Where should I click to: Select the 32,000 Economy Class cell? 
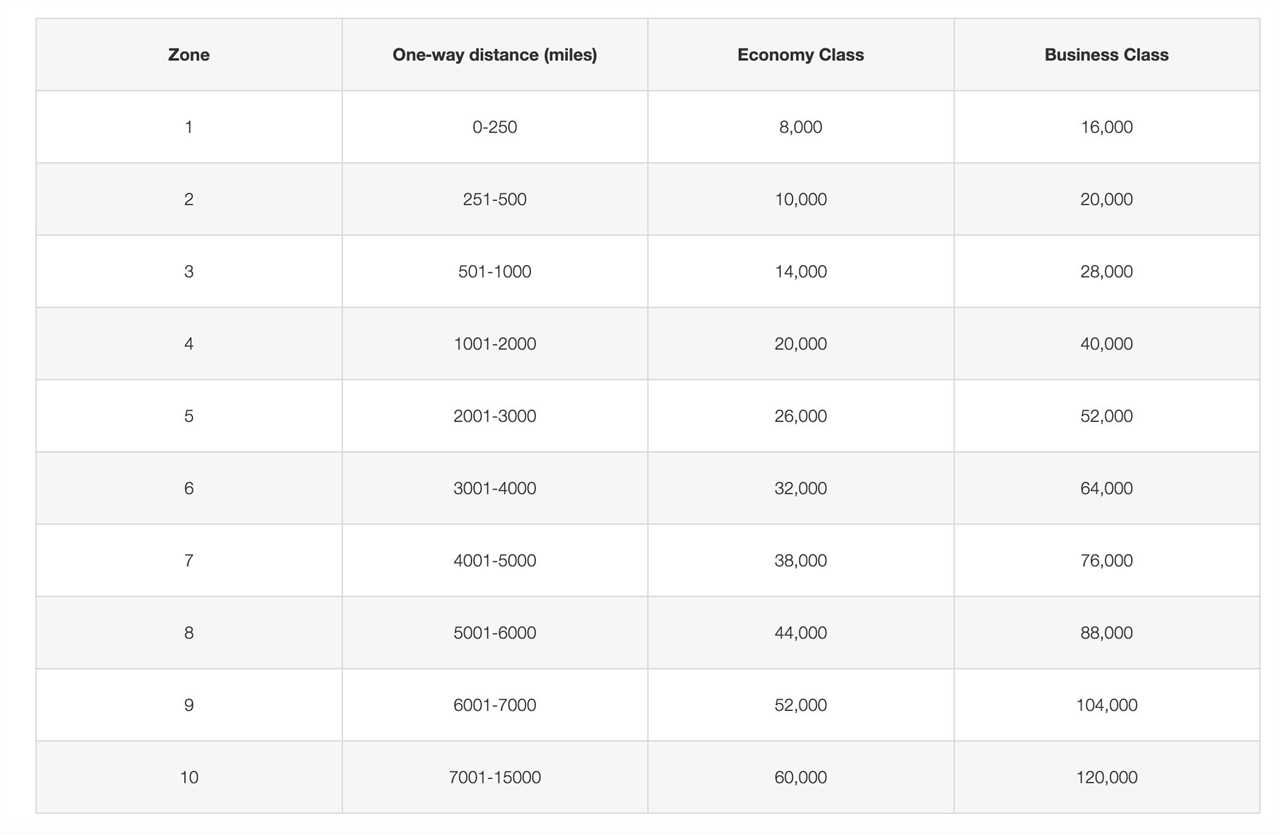point(801,488)
